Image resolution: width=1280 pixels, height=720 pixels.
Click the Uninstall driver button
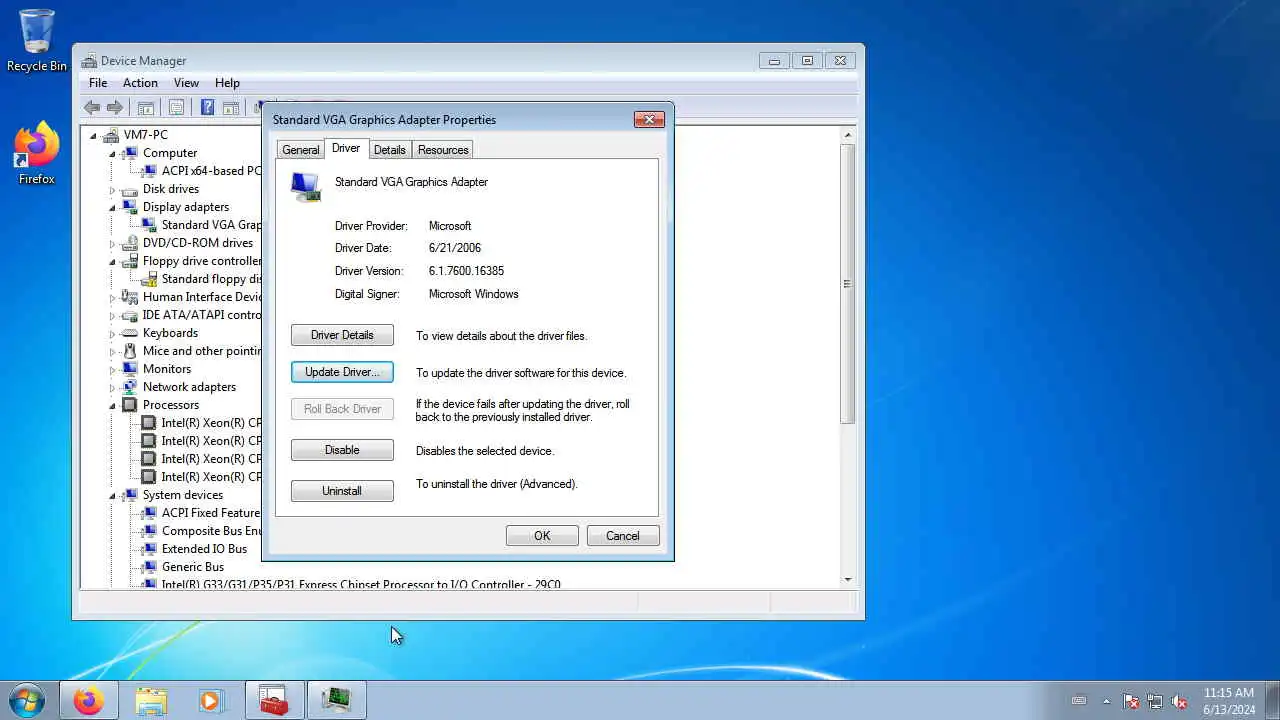point(342,491)
